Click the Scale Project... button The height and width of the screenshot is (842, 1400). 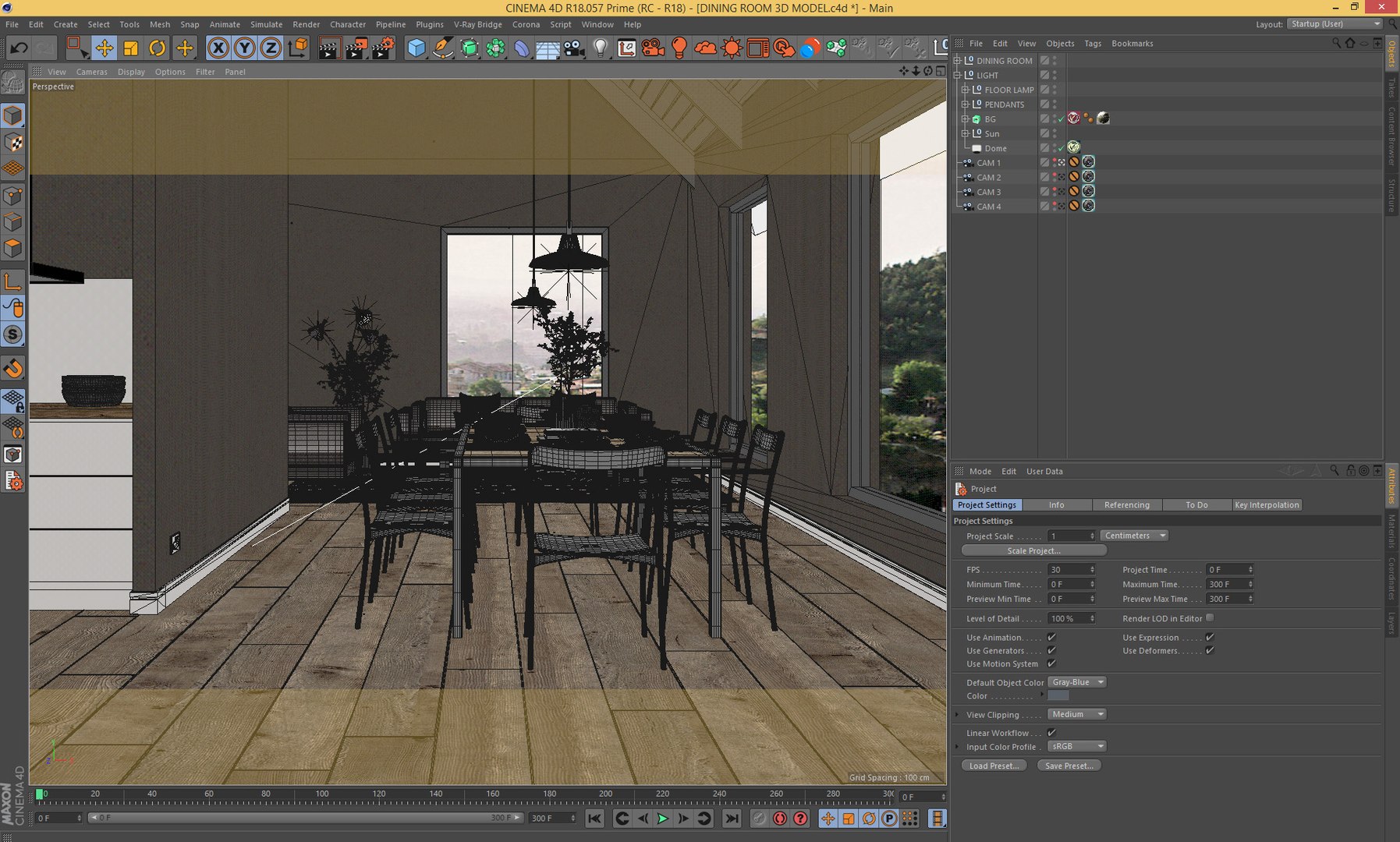pyautogui.click(x=1033, y=550)
